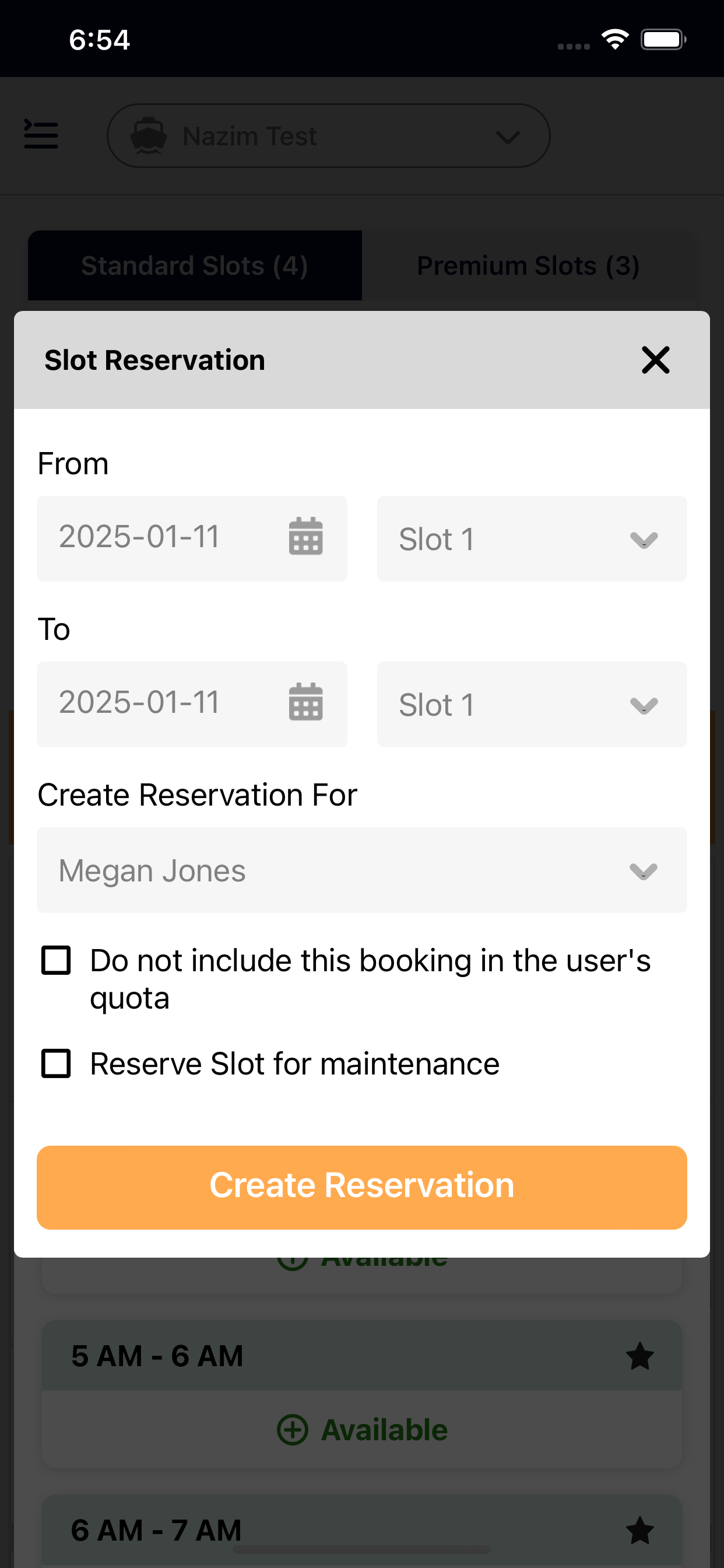Click the plus icon beside Available

pyautogui.click(x=293, y=1429)
